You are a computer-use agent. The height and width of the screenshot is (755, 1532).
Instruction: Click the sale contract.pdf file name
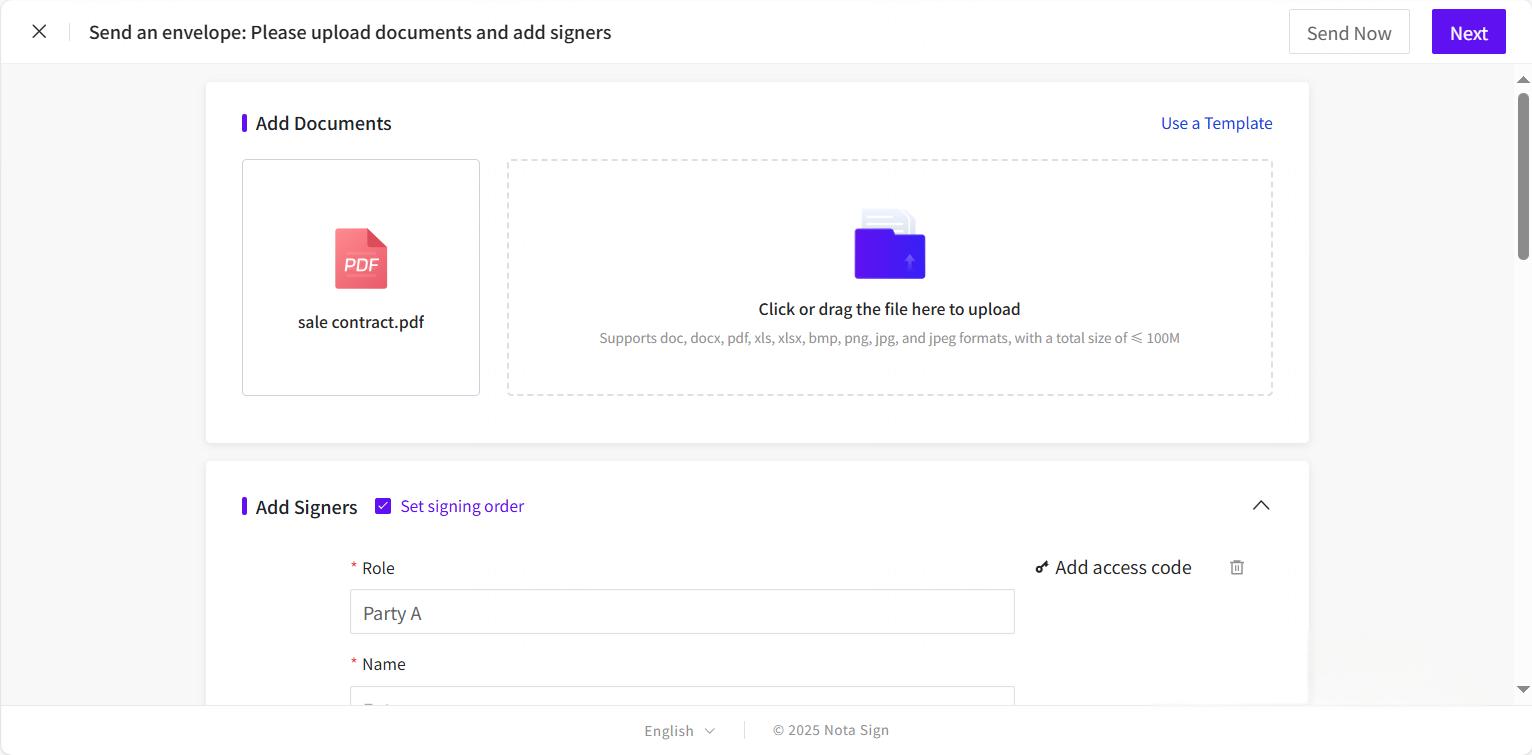coord(361,322)
